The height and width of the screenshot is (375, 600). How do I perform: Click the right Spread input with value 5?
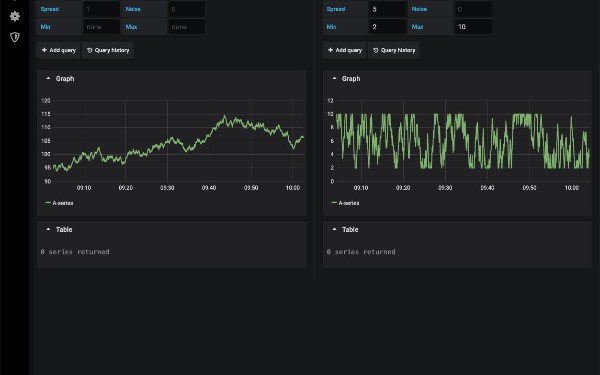[x=387, y=9]
